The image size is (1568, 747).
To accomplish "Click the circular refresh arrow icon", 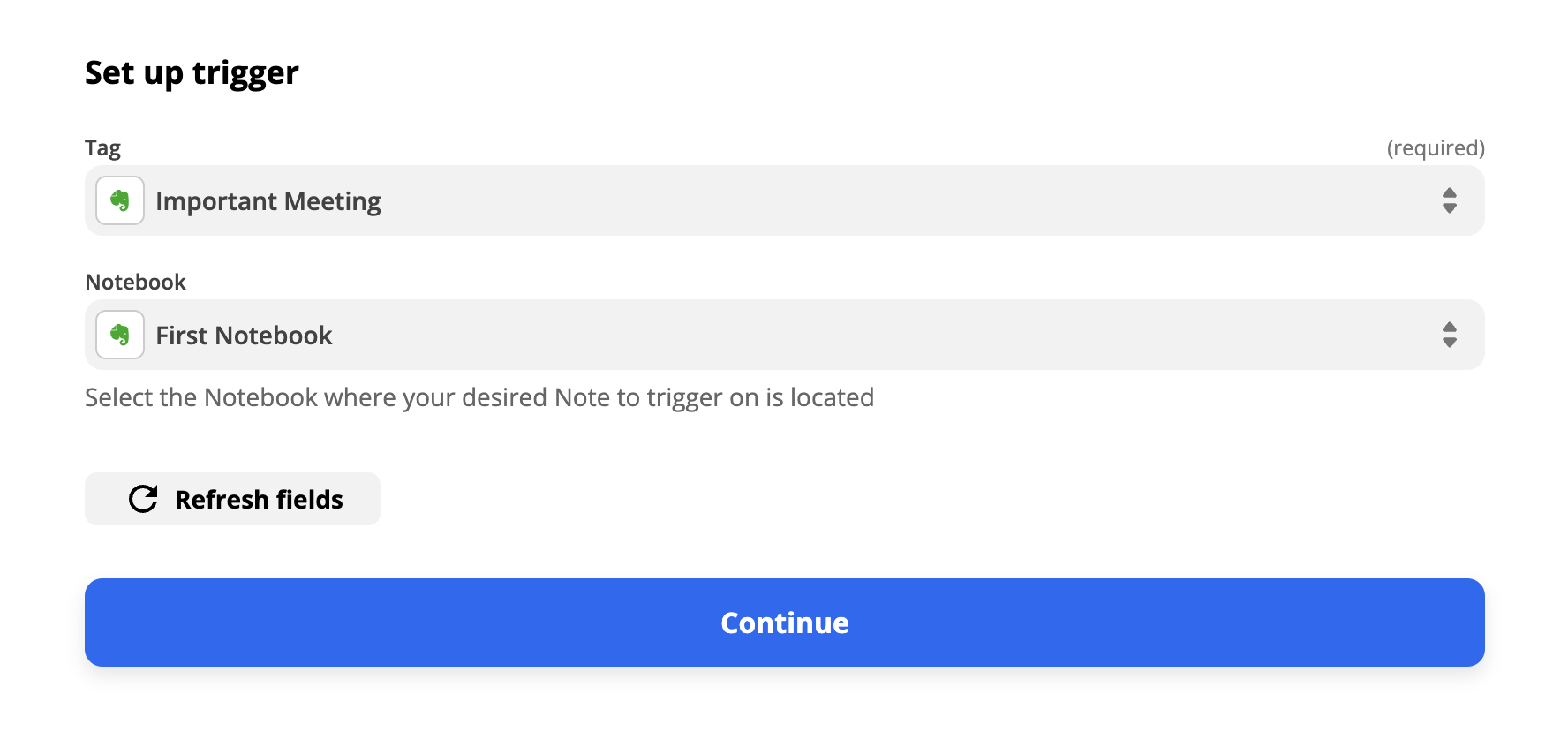I will coord(143,499).
